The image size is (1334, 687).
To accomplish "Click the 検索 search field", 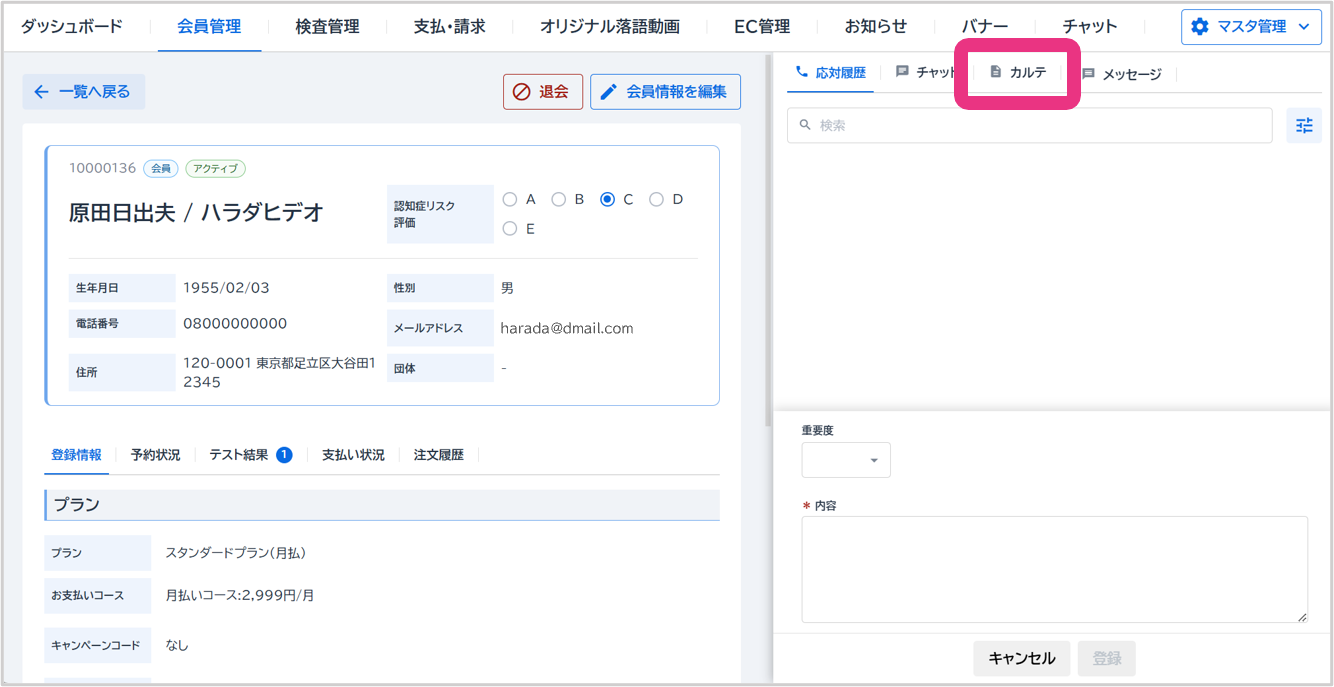I will coord(1030,126).
